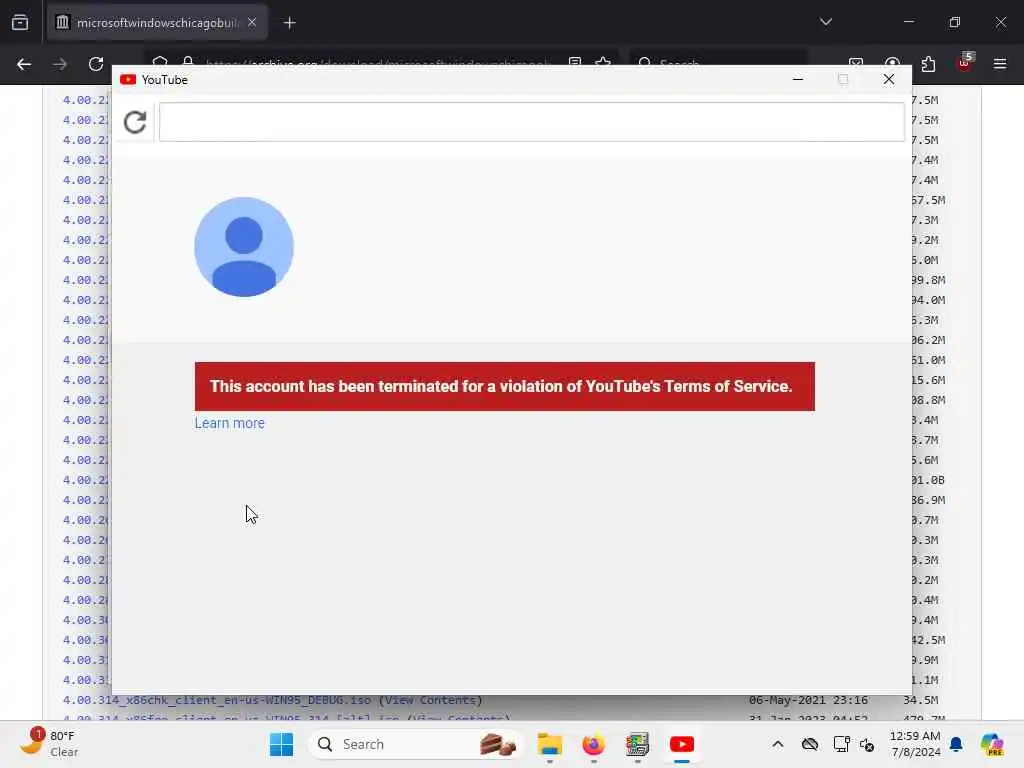The image size is (1024, 768).
Task: Bookmark this page with the star icon
Action: pyautogui.click(x=603, y=63)
